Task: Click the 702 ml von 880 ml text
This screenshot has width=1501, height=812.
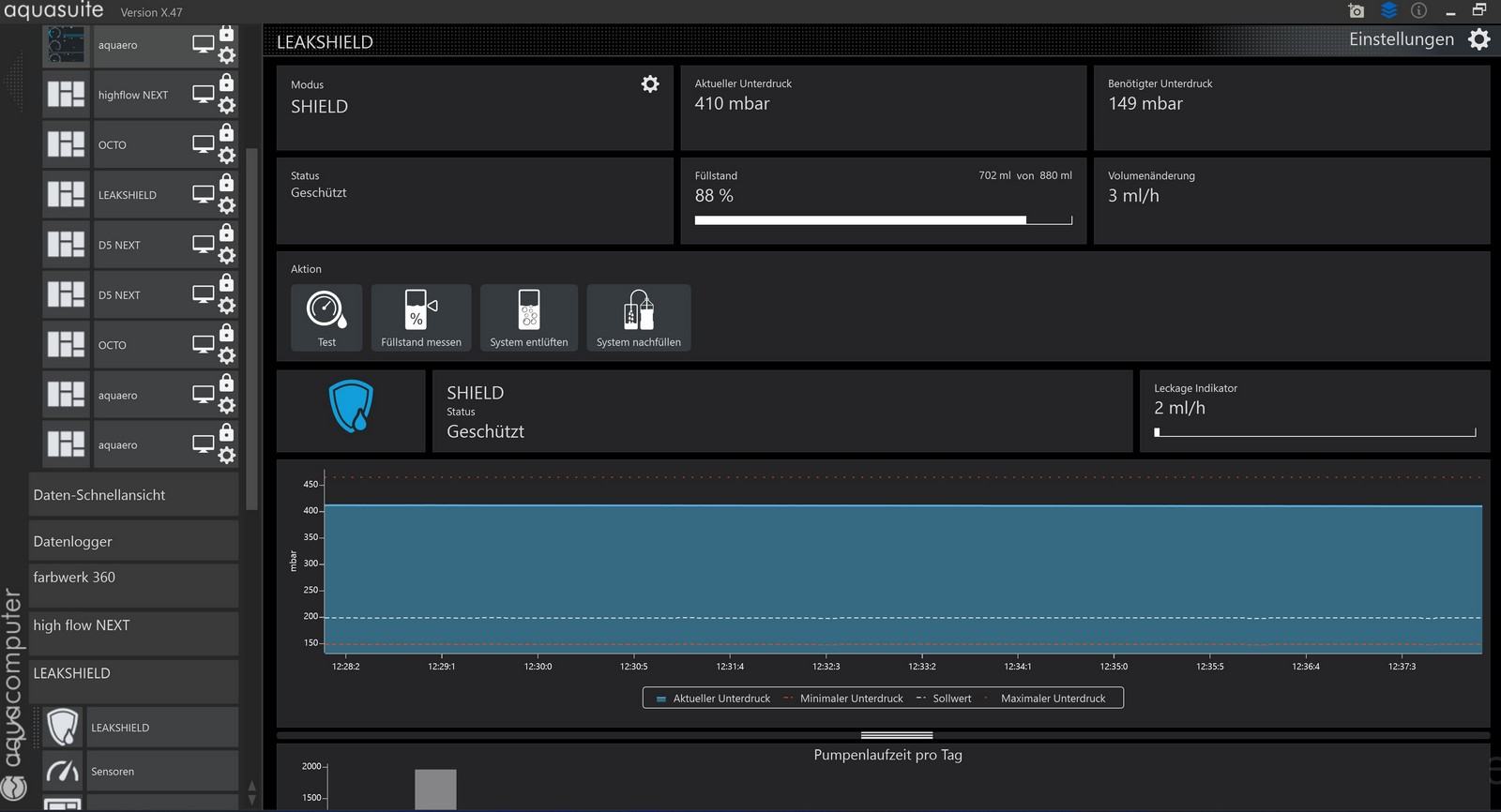Action: 1024,175
